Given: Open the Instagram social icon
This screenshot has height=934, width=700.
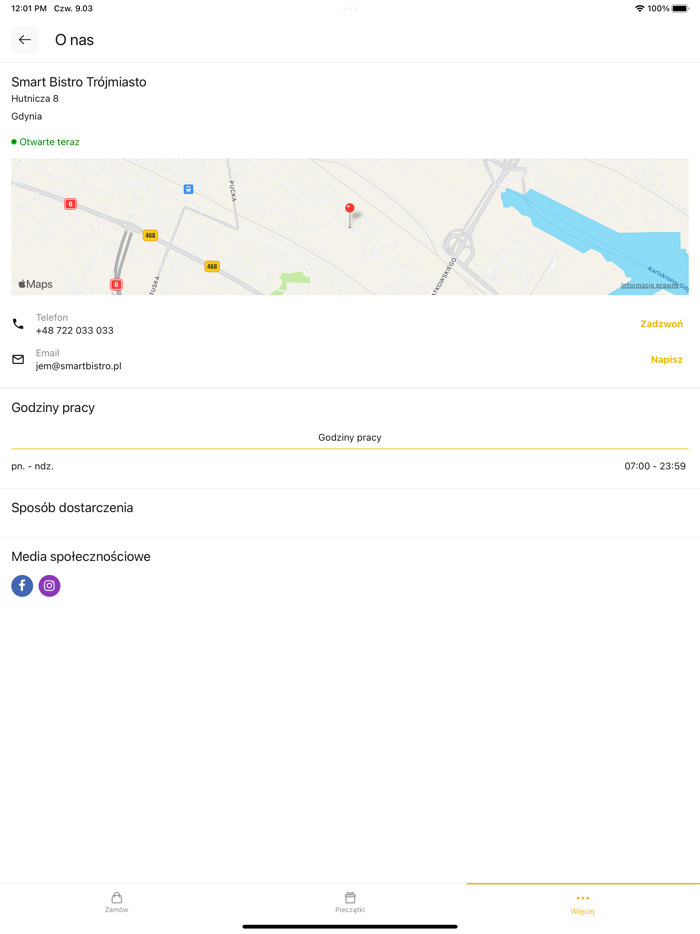Looking at the screenshot, I should coord(49,585).
